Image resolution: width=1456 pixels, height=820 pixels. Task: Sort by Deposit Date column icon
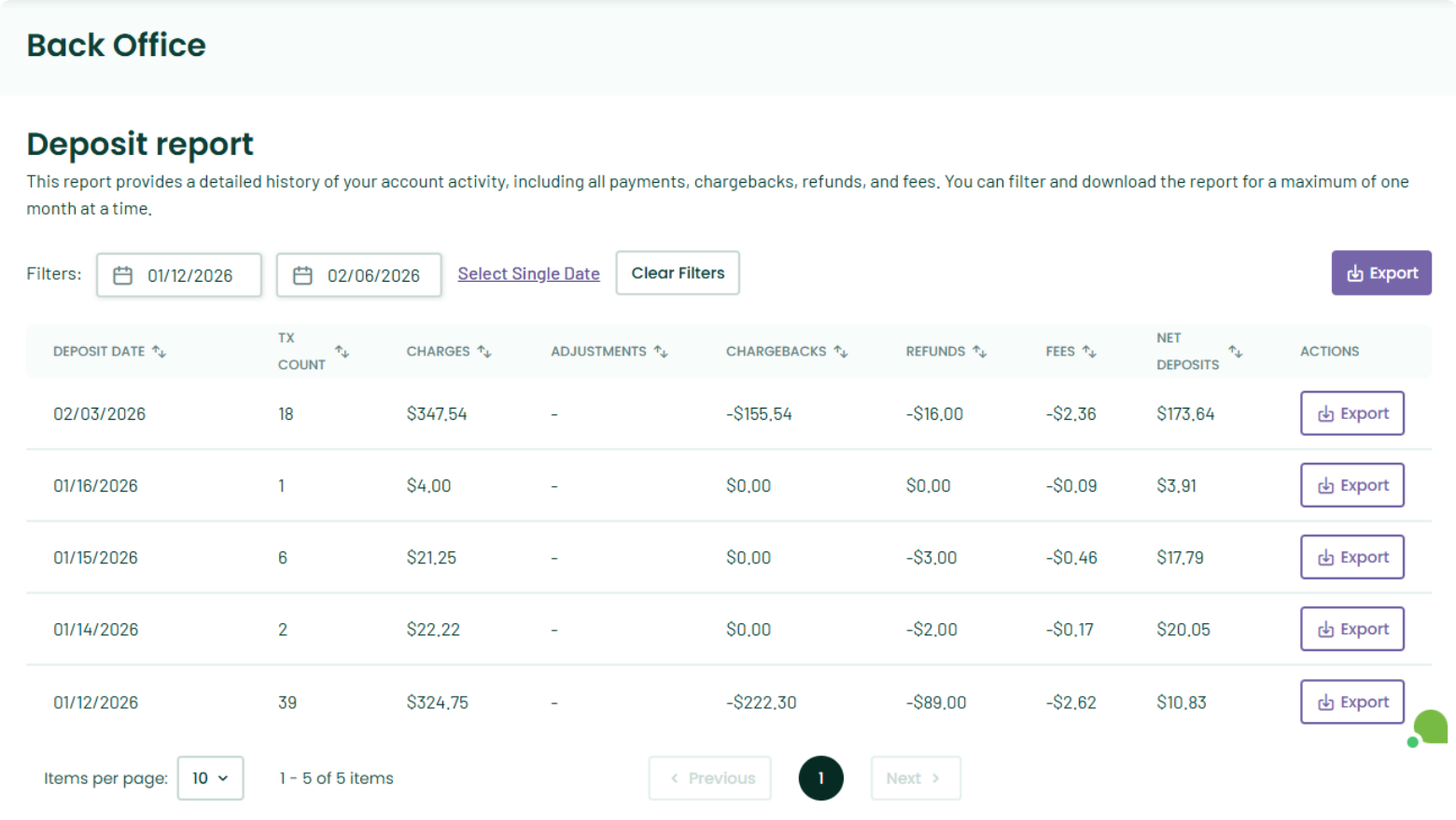[x=160, y=352]
